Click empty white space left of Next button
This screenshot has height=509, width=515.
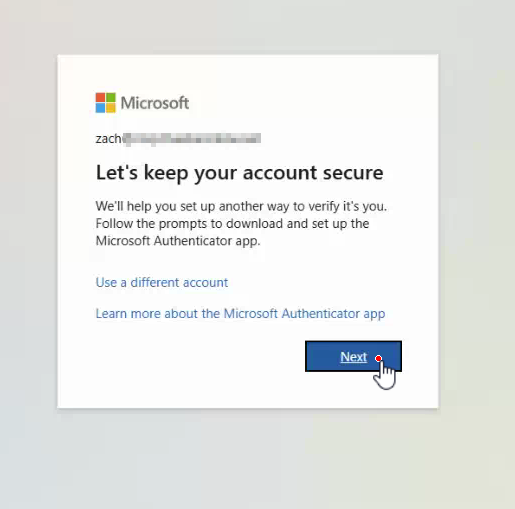click(200, 356)
